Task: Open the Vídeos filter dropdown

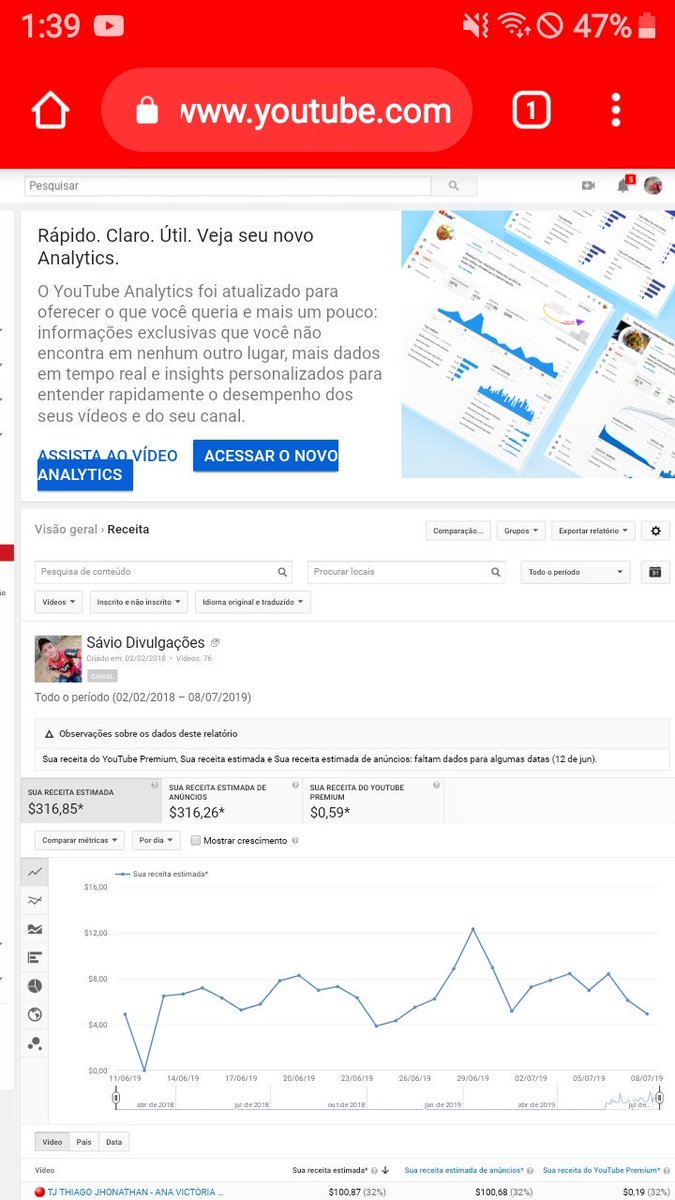Action: click(x=59, y=602)
